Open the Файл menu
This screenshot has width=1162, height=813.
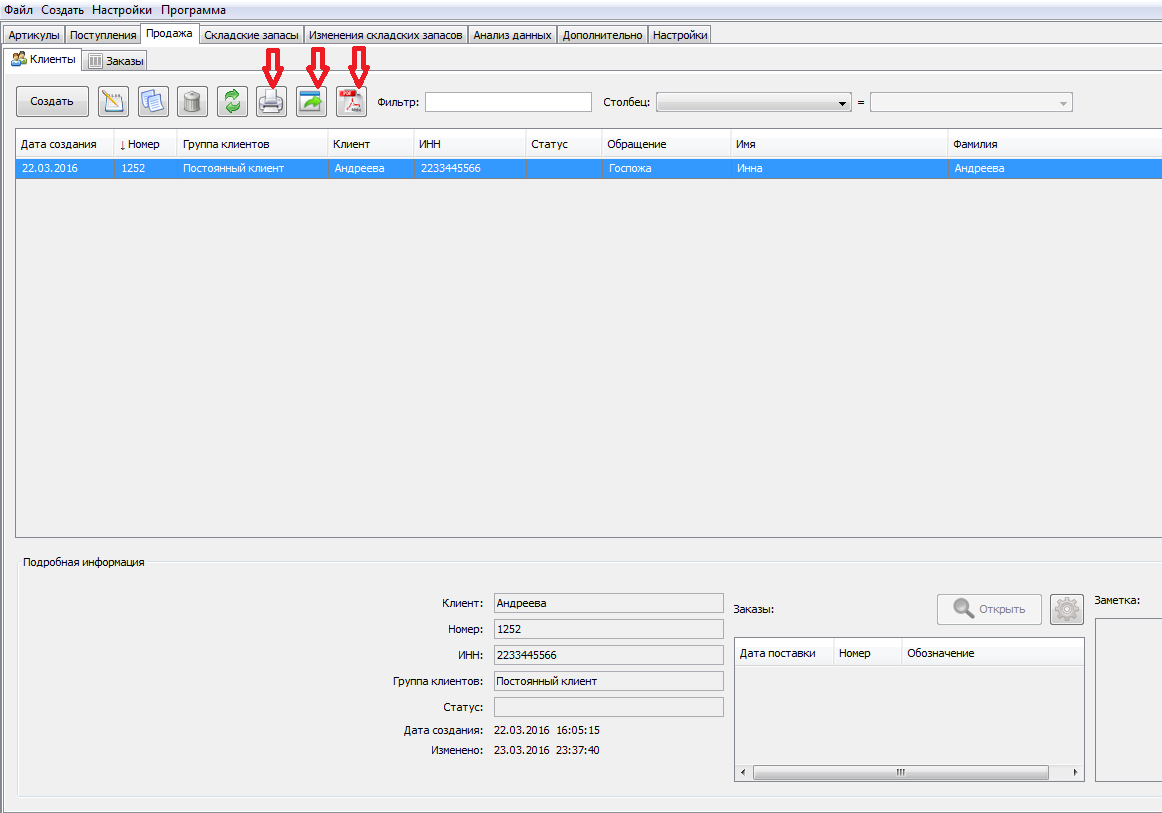pyautogui.click(x=19, y=10)
